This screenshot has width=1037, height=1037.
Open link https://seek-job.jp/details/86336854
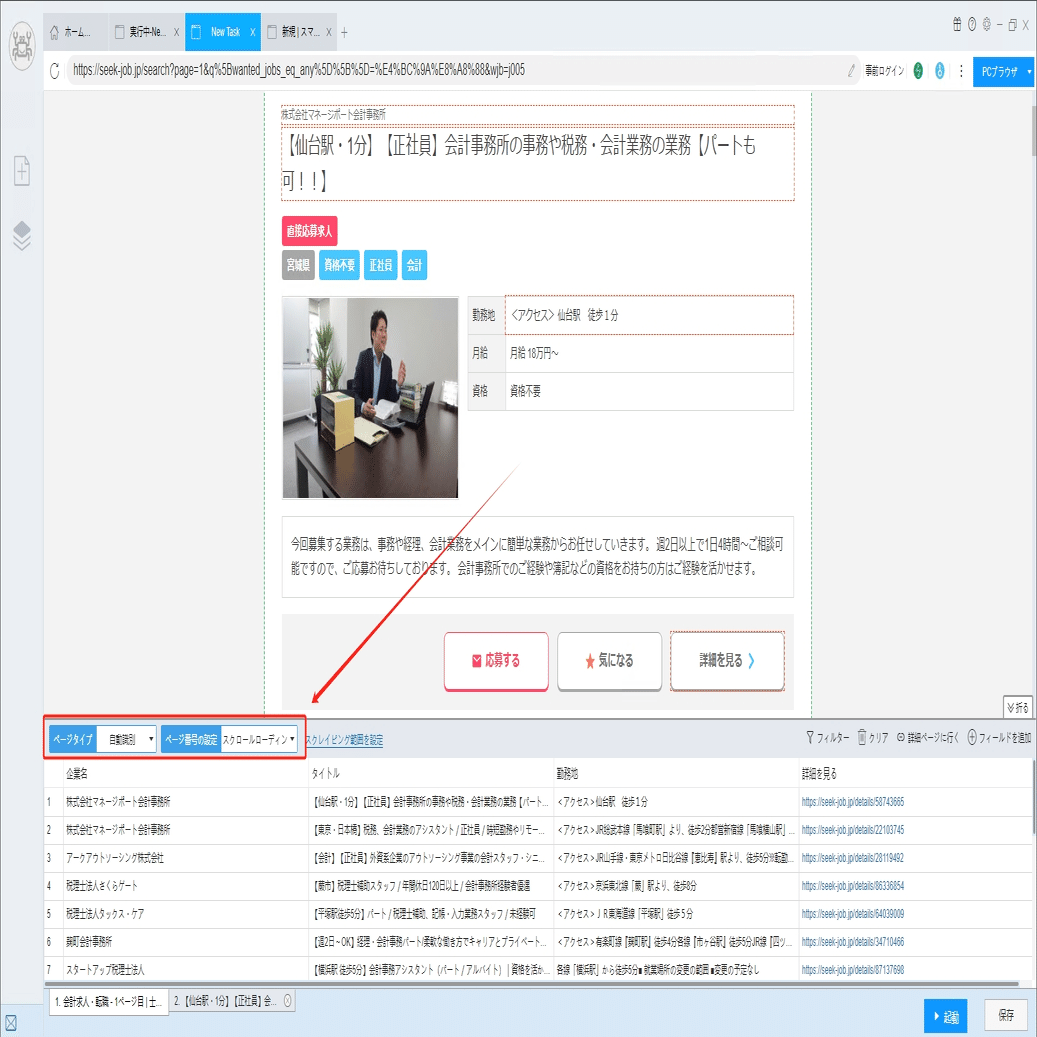point(852,886)
